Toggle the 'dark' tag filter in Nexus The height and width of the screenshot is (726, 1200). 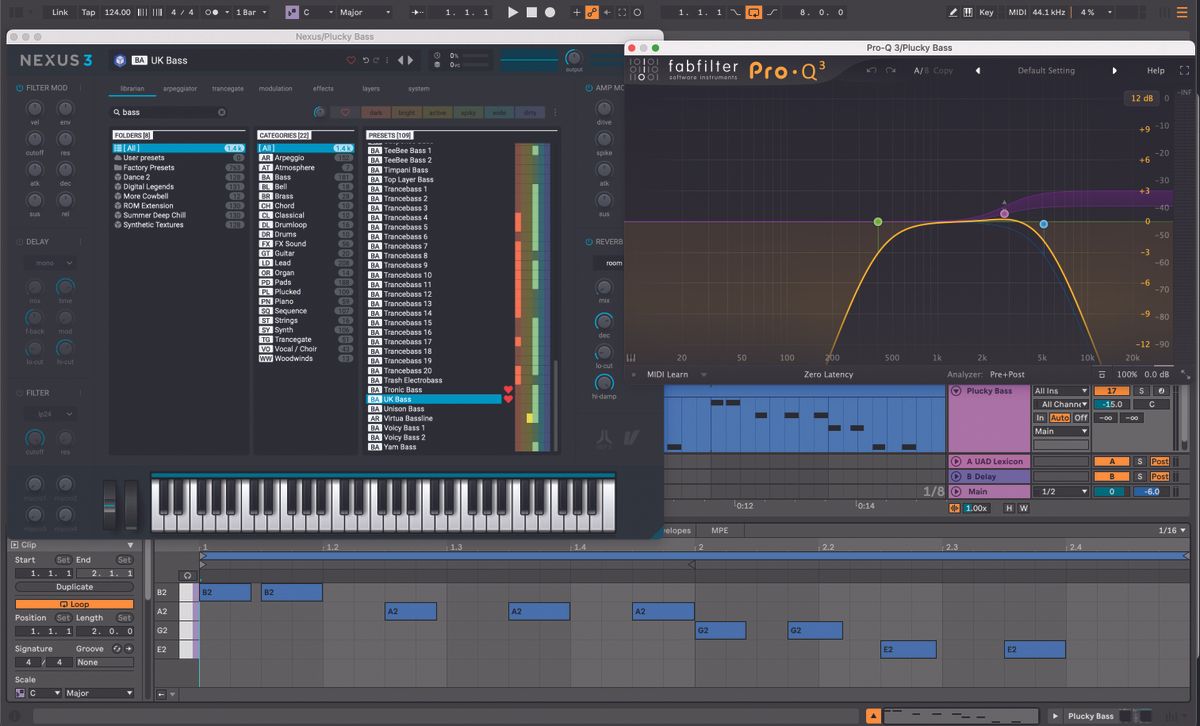click(x=377, y=112)
